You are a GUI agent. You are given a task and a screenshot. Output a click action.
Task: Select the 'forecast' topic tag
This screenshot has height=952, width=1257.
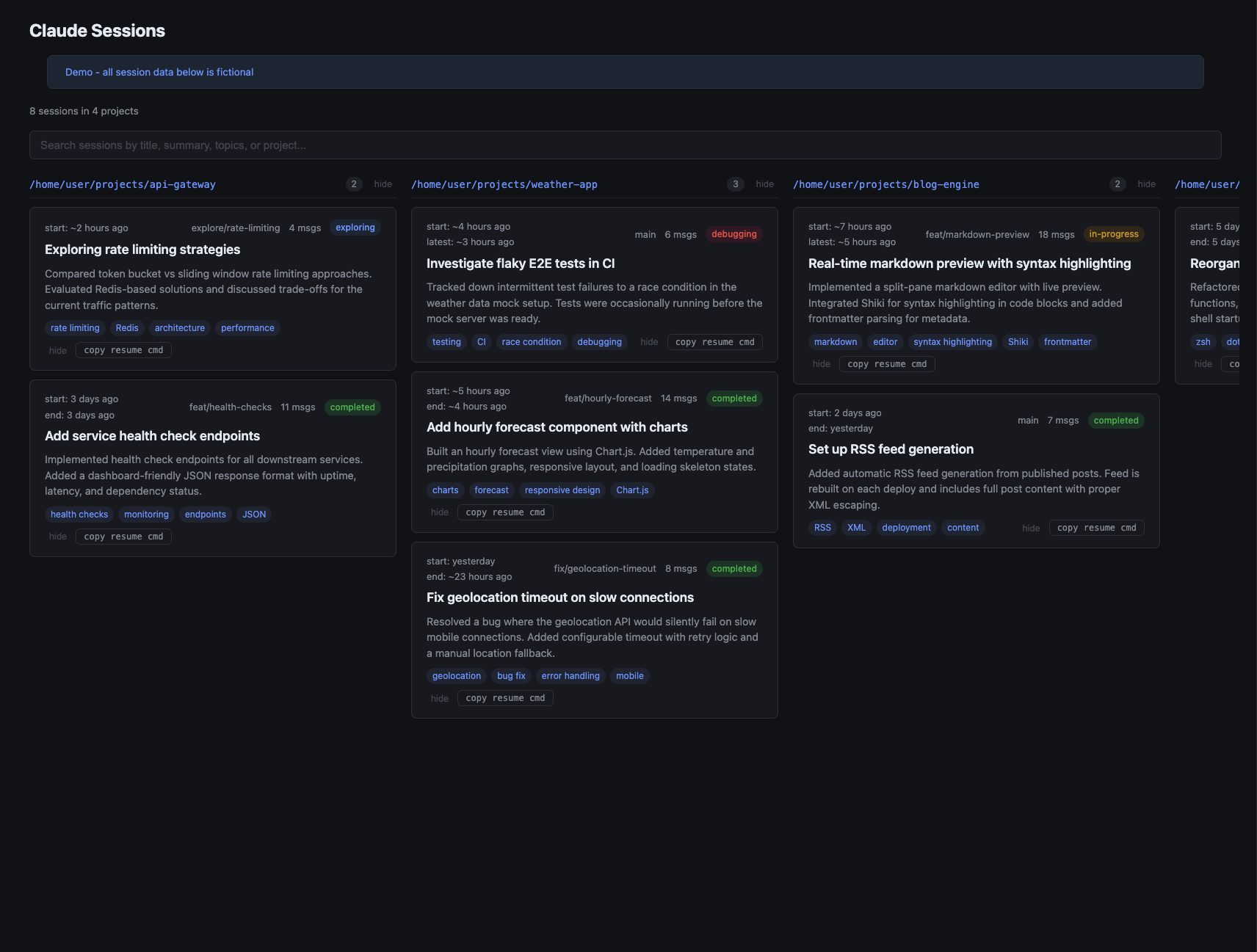492,490
